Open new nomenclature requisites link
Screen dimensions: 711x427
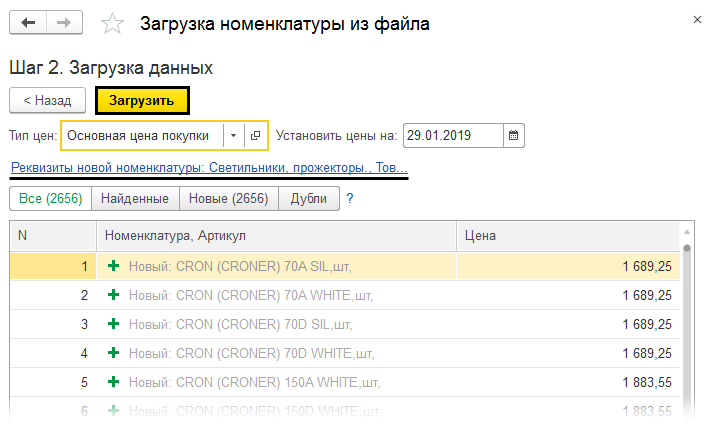[209, 167]
